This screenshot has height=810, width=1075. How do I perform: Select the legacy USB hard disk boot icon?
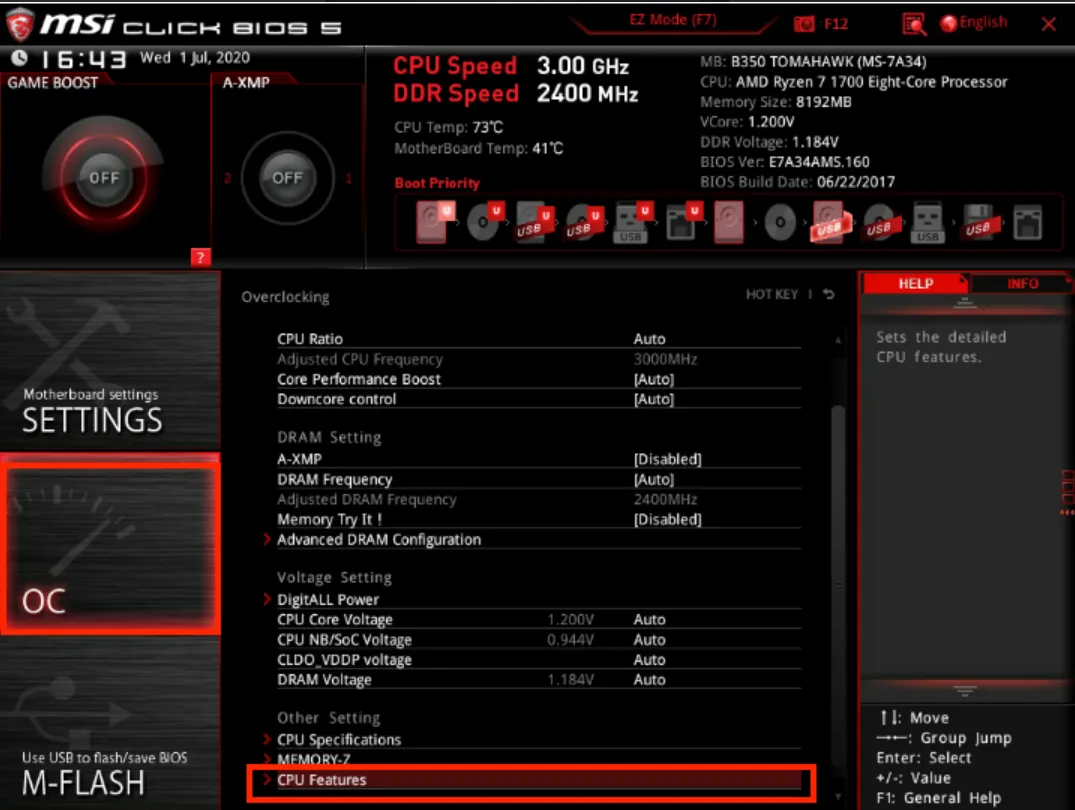[x=830, y=222]
